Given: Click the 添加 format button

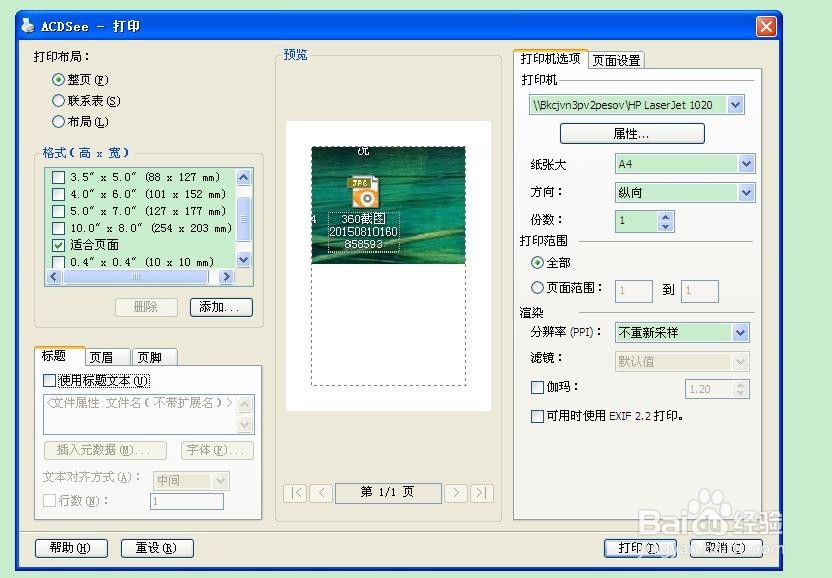Looking at the screenshot, I should [221, 307].
